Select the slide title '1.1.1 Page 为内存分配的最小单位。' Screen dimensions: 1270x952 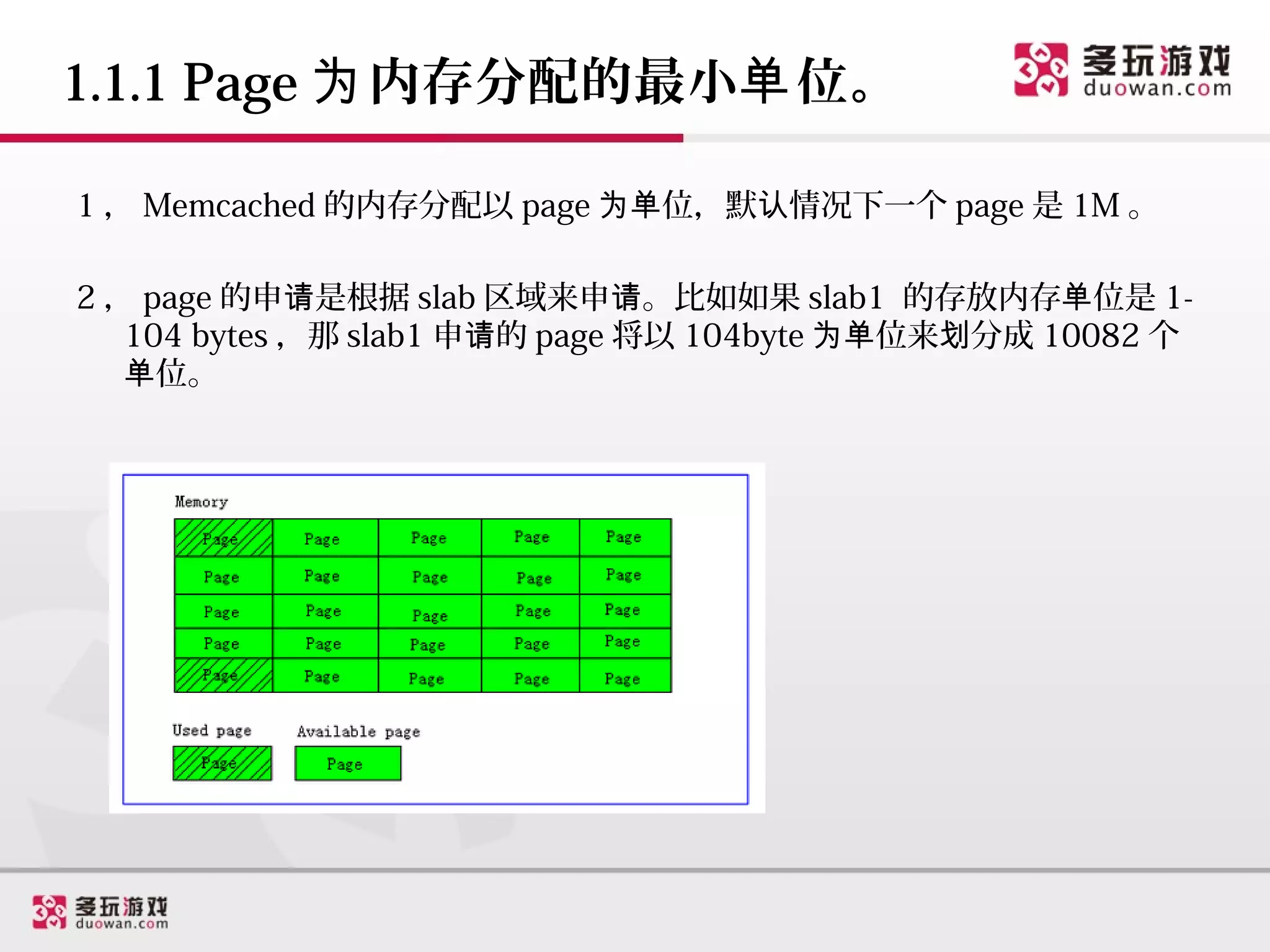(x=469, y=82)
